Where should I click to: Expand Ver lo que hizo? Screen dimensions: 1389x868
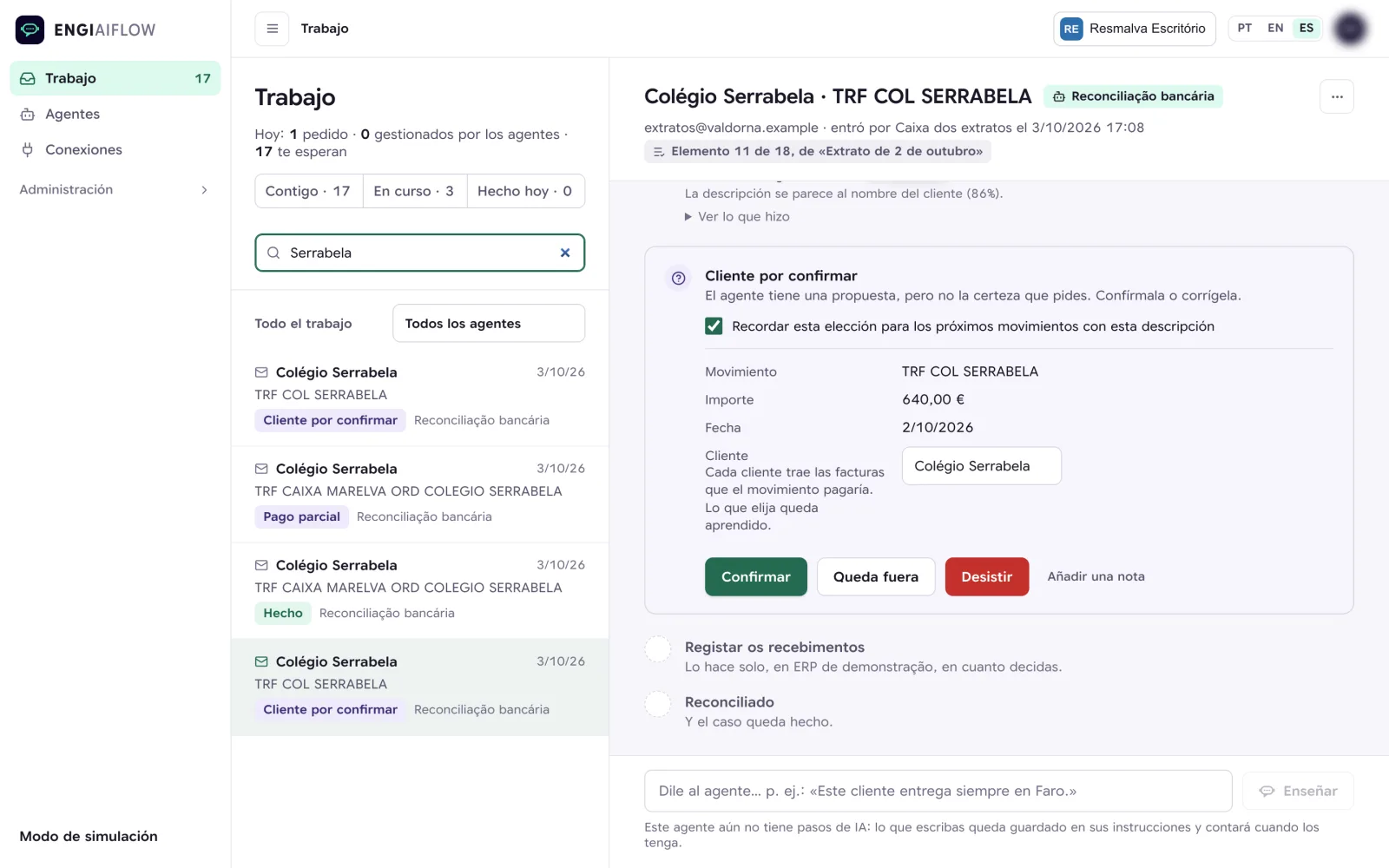(x=737, y=216)
